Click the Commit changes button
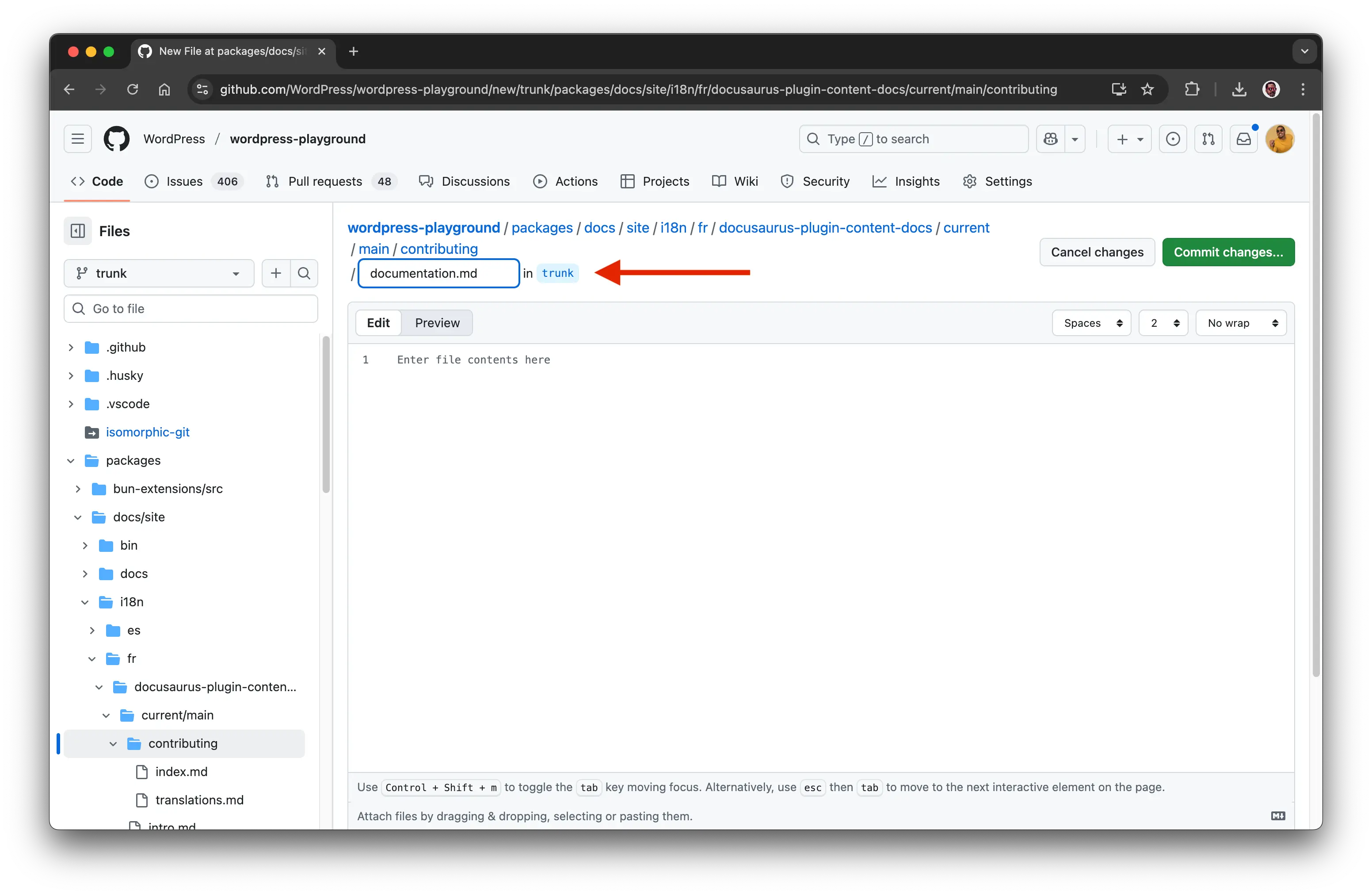The image size is (1372, 895). [1228, 252]
